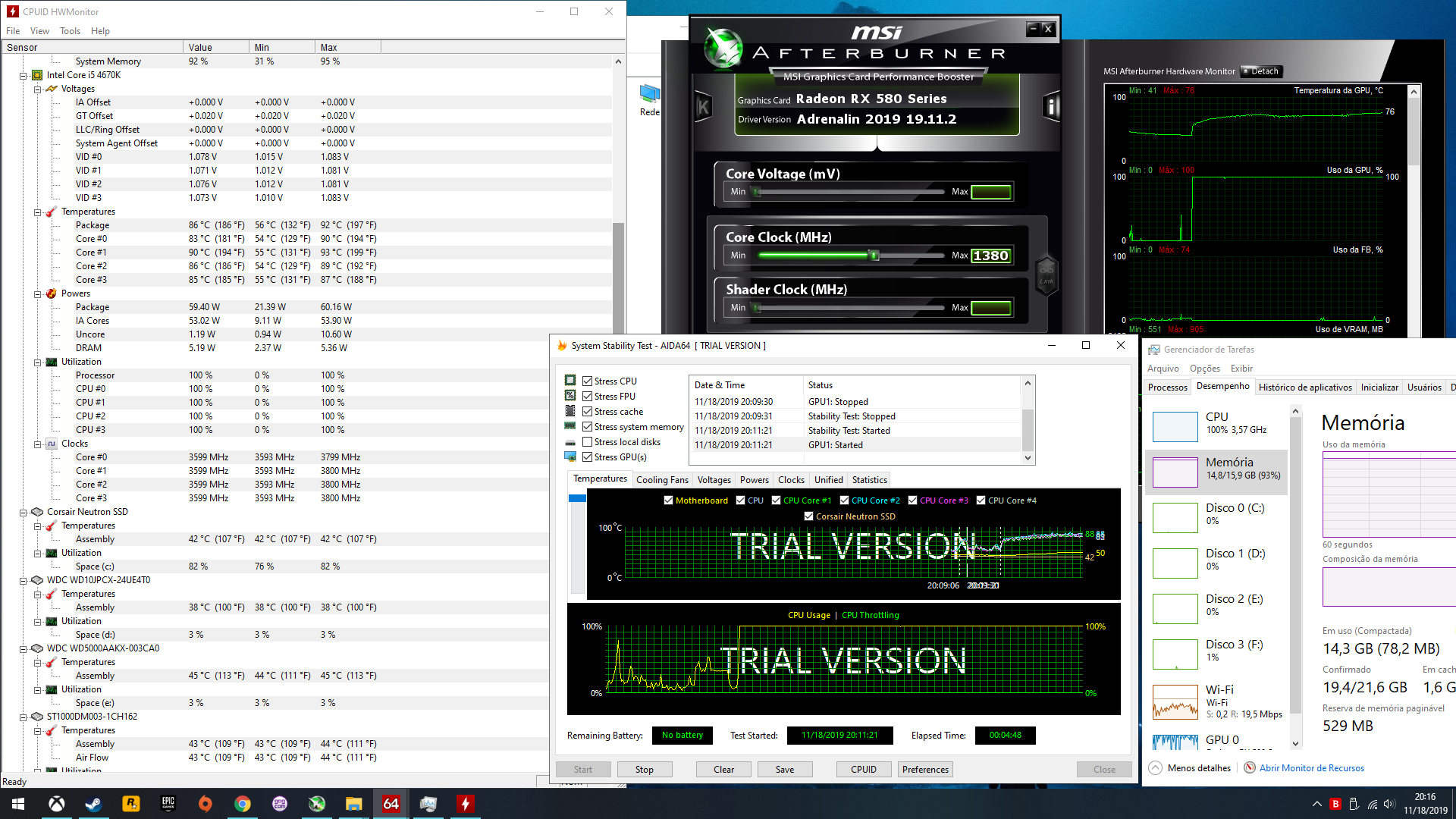1456x819 pixels.
Task: Toggle the Corsair Neutron SSD graph checkbox
Action: (808, 516)
